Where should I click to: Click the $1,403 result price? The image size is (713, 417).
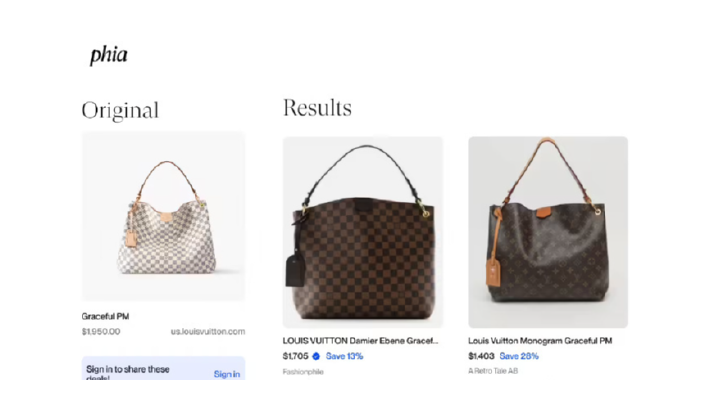481,356
